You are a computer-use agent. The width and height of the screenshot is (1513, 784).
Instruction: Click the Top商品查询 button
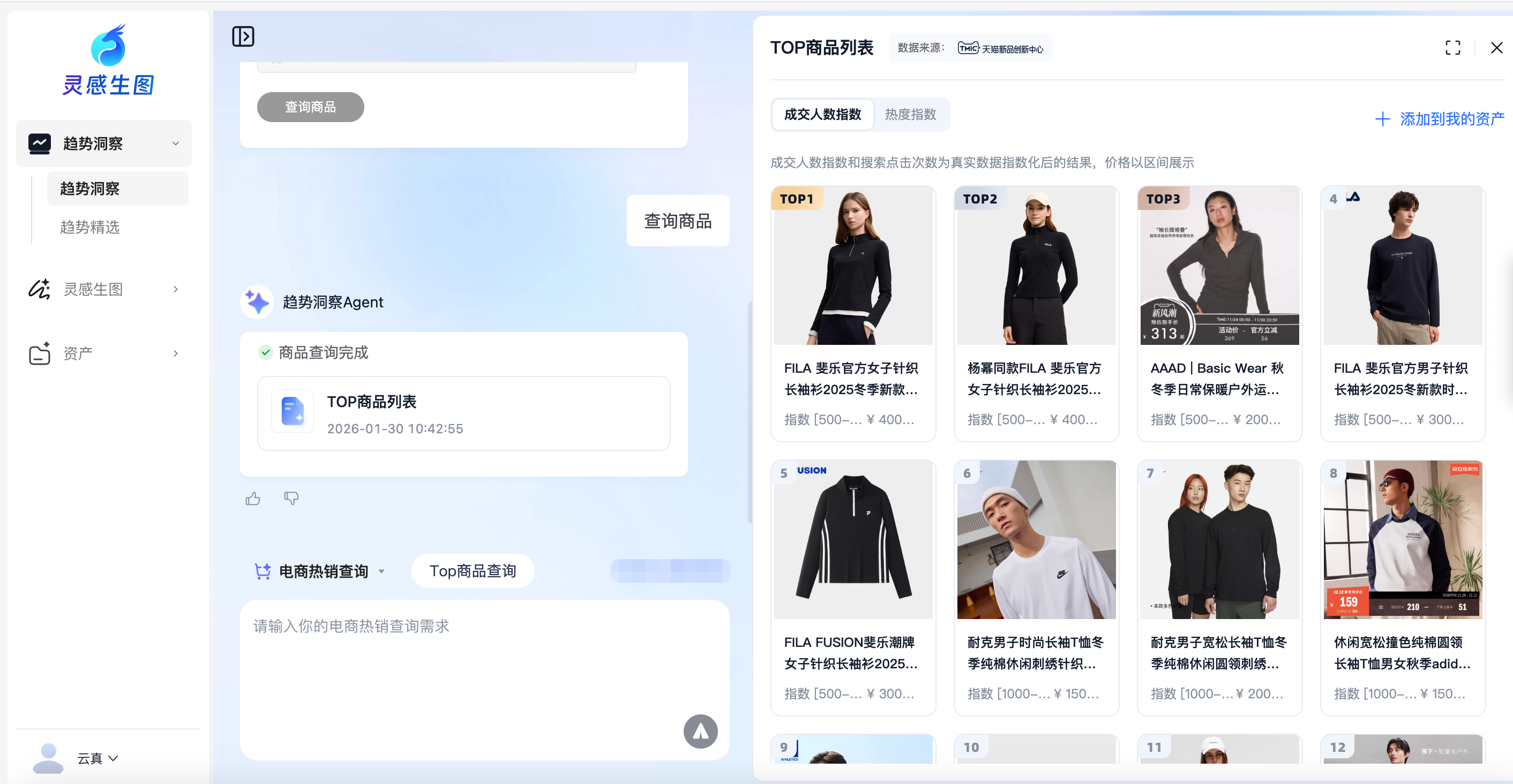(472, 571)
